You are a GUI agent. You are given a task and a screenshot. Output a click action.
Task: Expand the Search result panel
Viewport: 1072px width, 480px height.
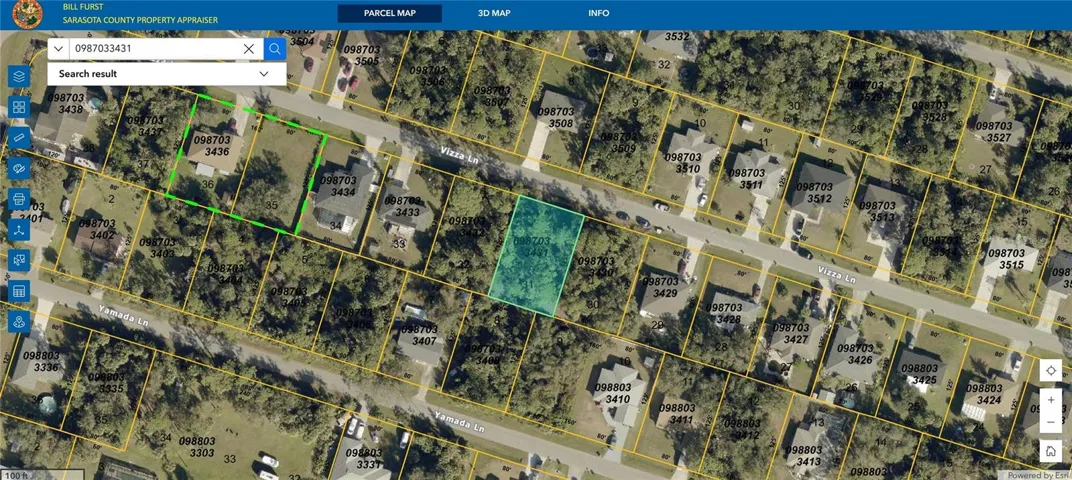264,74
